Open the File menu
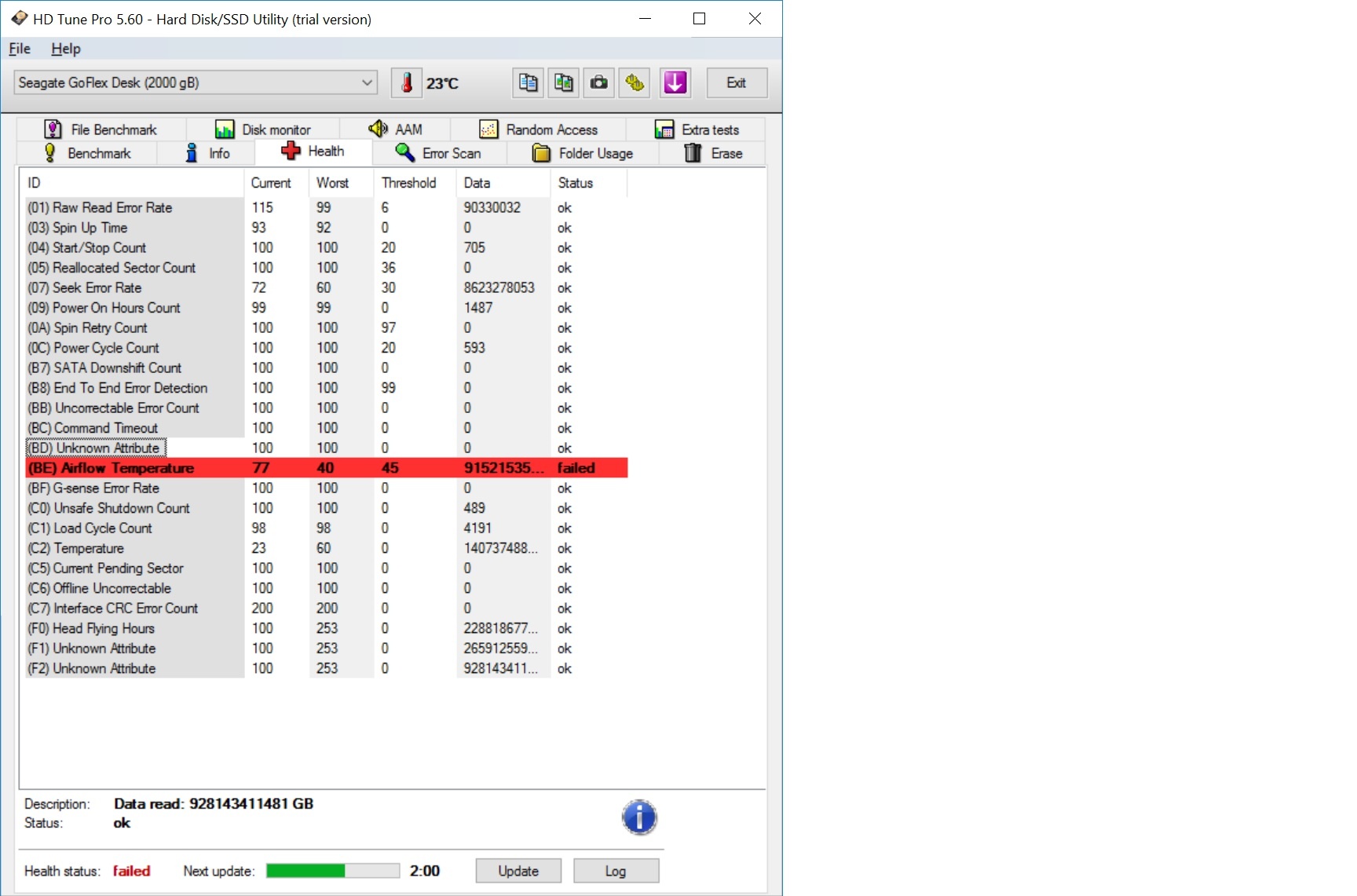This screenshot has width=1357, height=896. point(20,49)
